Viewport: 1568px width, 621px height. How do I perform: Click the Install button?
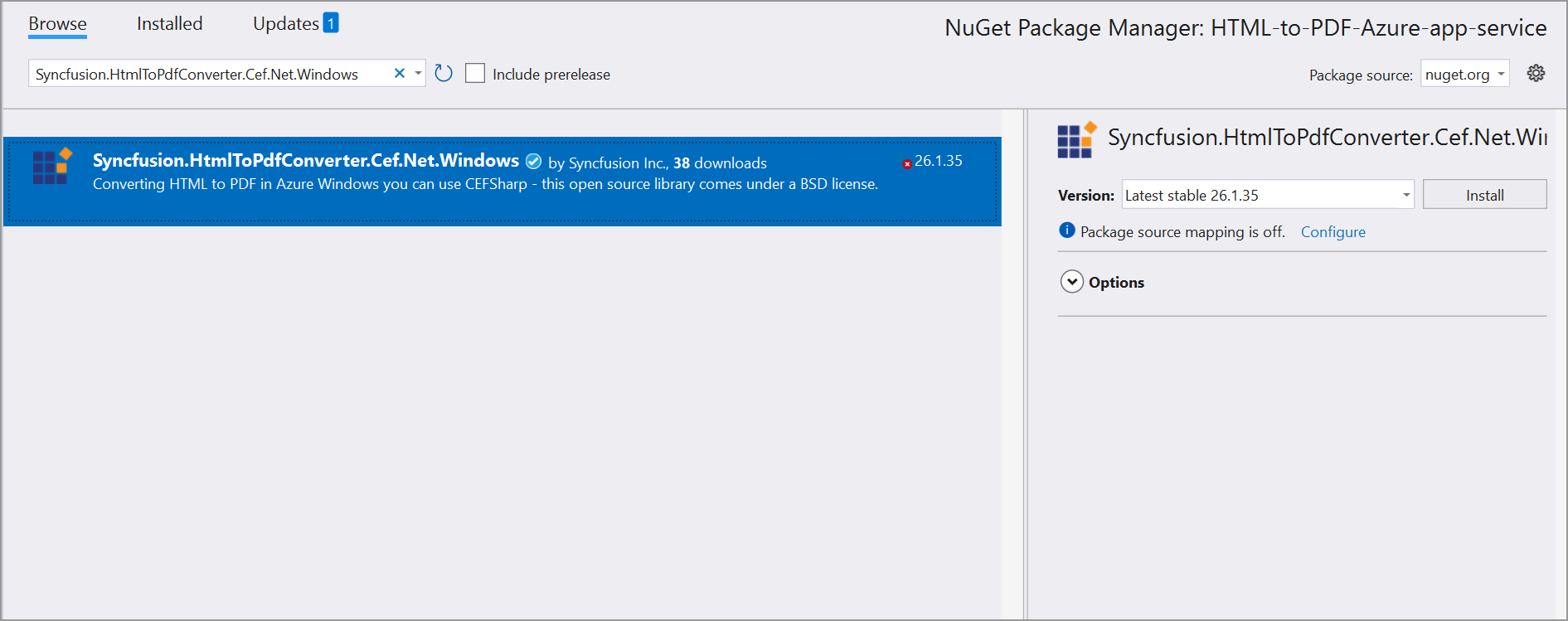click(x=1484, y=195)
